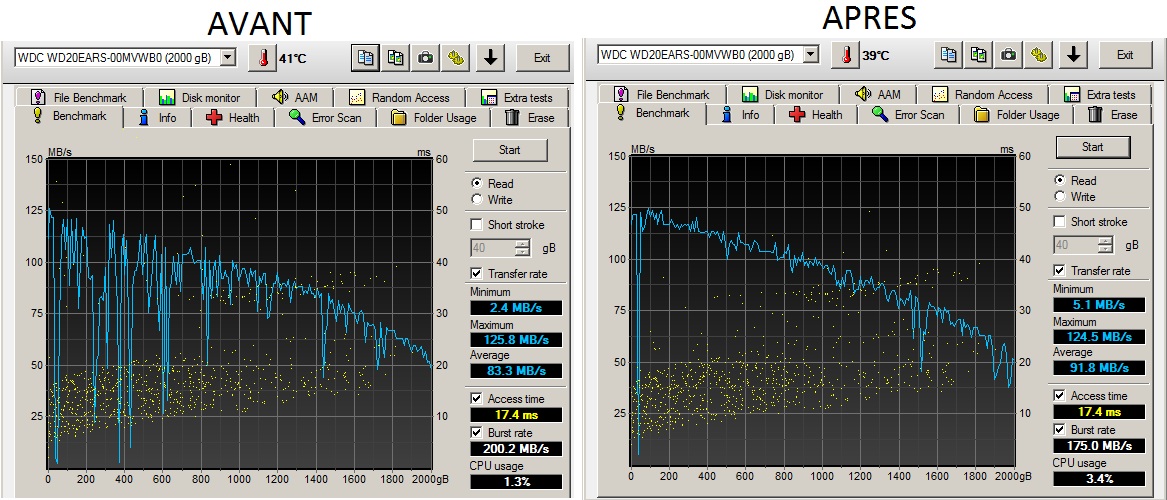
Task: Enable Short stroke checkbox in AVANT window
Action: 476,225
